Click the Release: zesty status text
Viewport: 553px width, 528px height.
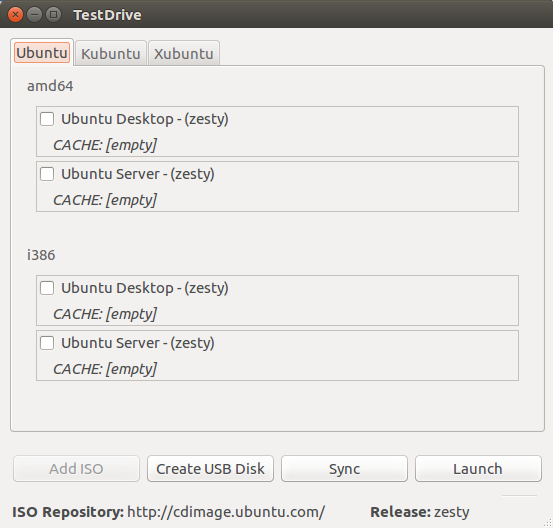coord(420,512)
